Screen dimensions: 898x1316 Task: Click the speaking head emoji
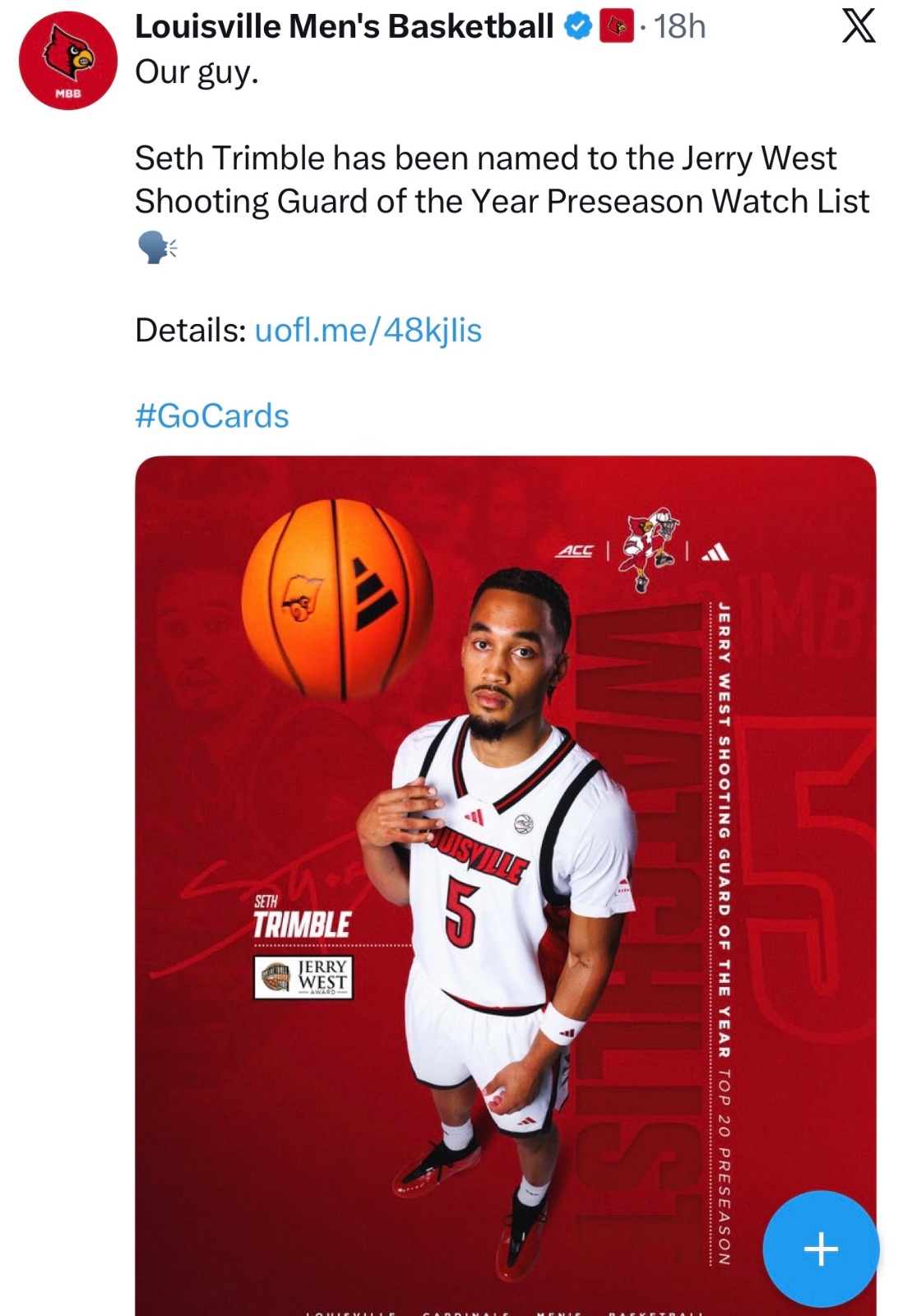pos(156,246)
